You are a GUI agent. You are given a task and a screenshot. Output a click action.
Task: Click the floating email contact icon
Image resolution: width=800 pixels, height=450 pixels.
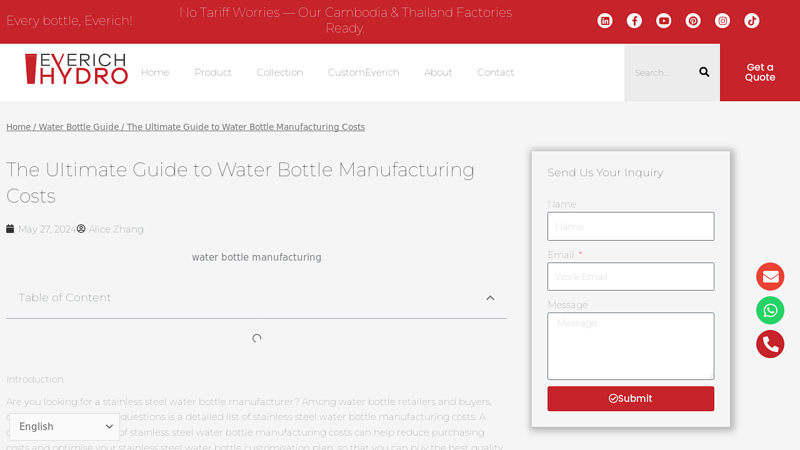click(770, 277)
